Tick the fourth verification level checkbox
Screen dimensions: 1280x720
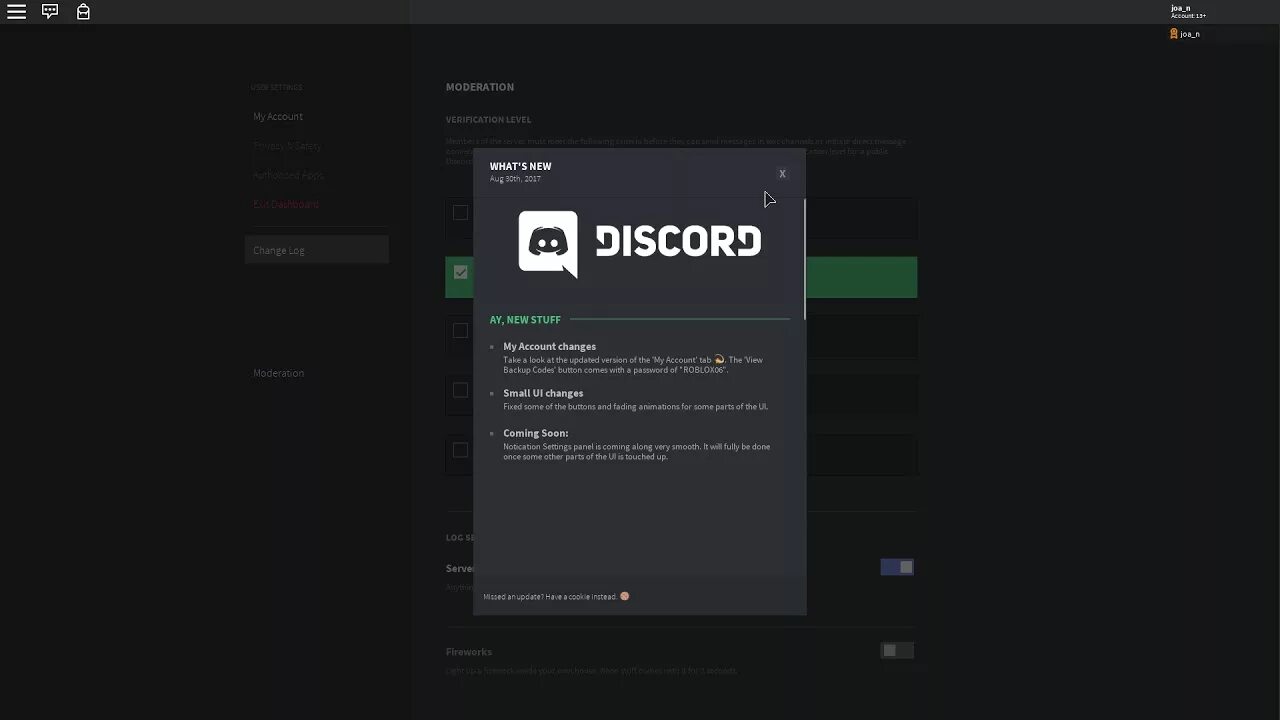click(x=460, y=390)
